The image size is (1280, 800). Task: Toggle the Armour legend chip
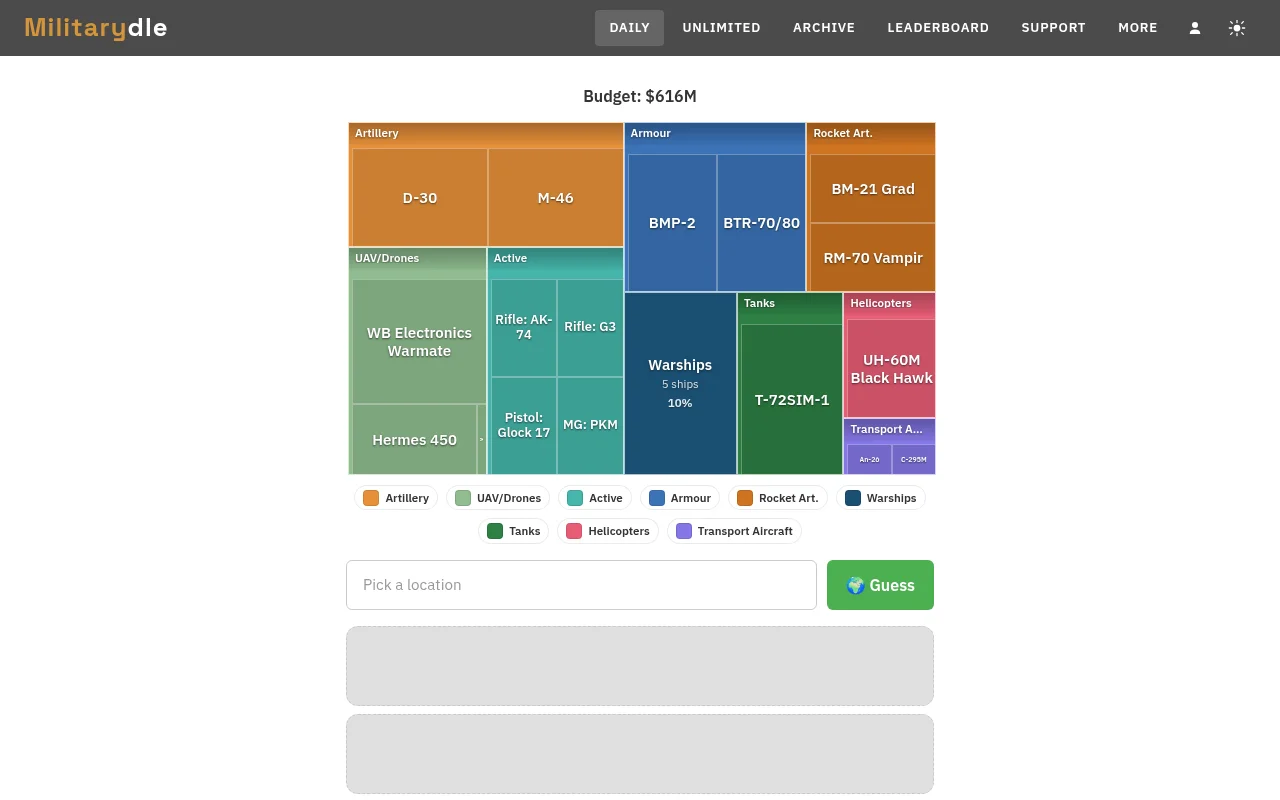point(680,498)
